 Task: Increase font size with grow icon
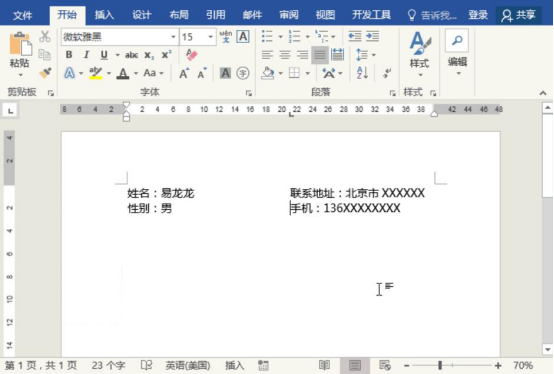pyautogui.click(x=184, y=73)
